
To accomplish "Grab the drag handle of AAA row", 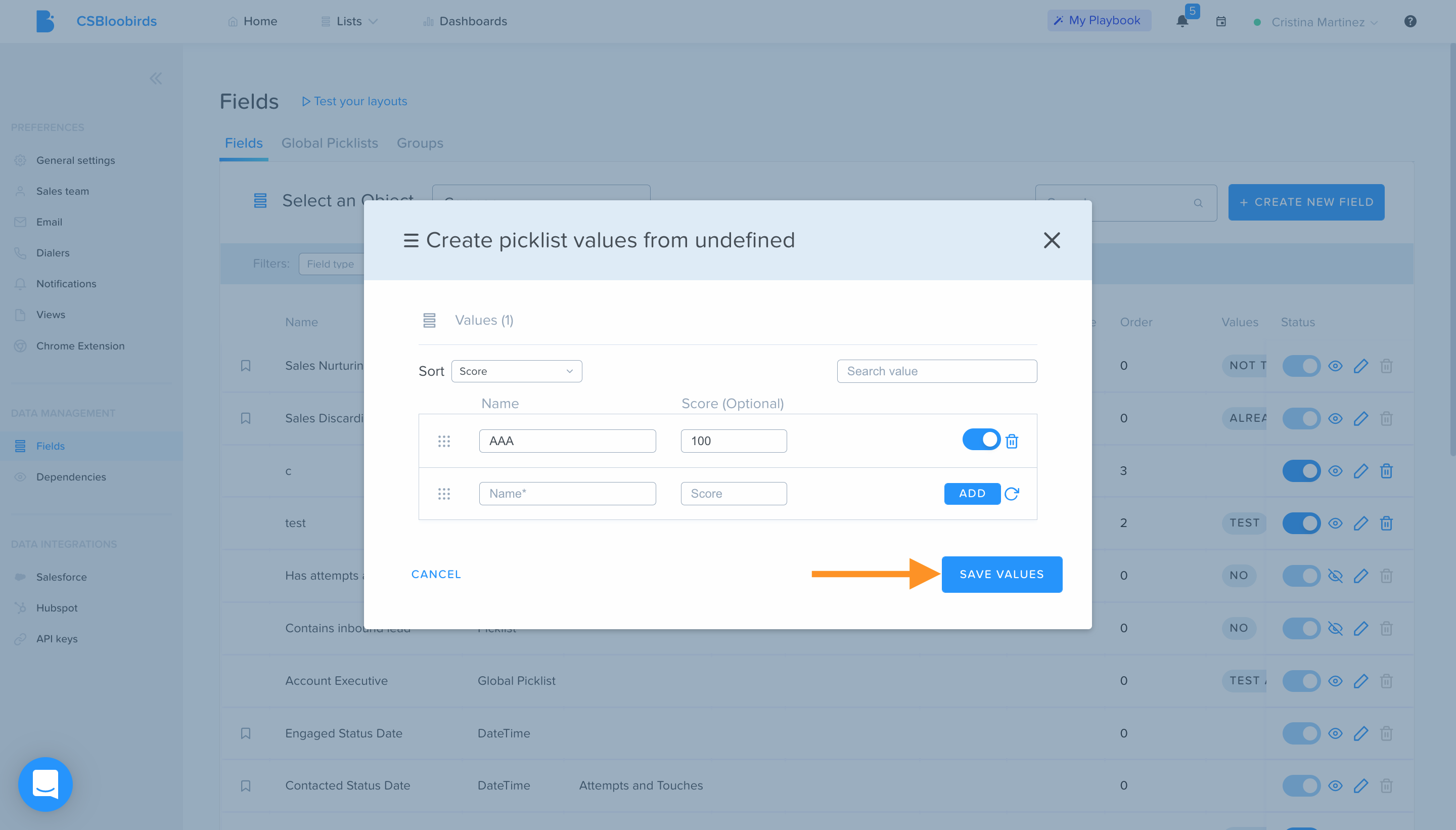I will point(444,441).
